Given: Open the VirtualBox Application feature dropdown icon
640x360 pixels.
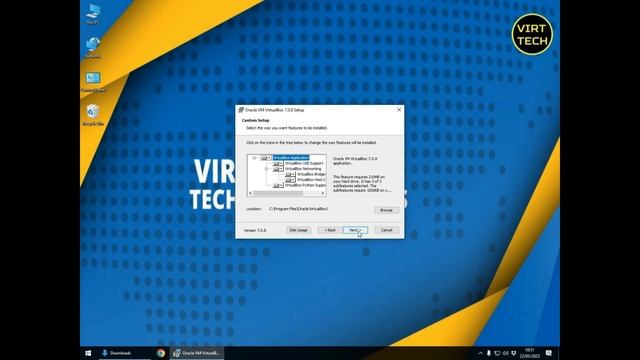Looking at the screenshot, I should click(x=266, y=158).
